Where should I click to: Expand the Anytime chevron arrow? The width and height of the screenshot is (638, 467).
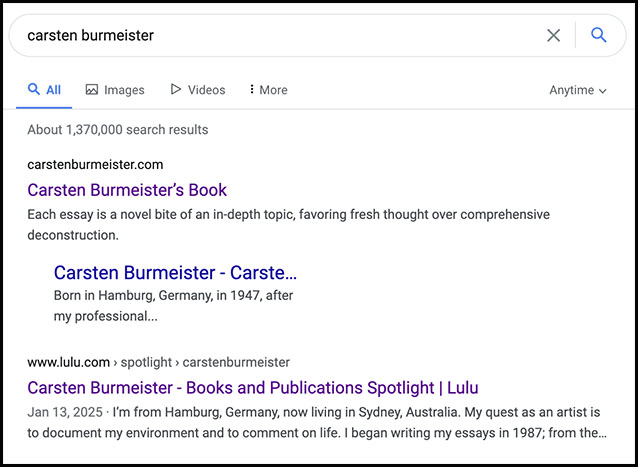click(x=603, y=91)
